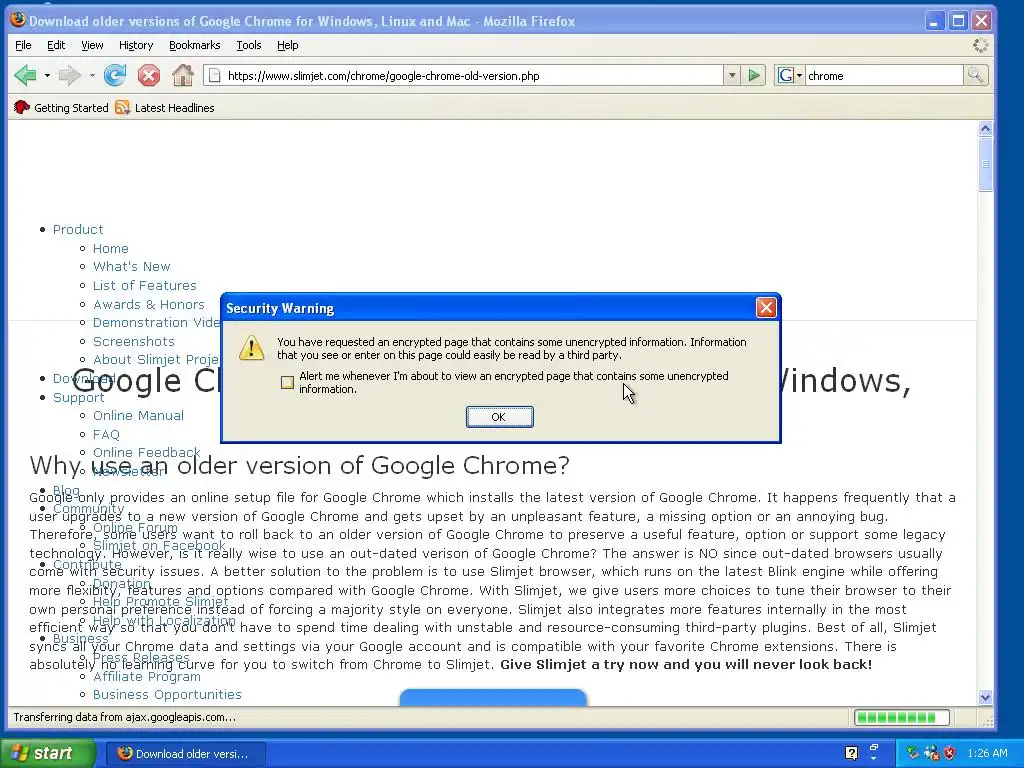
Task: Click the search box containing 'chrome'
Action: click(884, 76)
